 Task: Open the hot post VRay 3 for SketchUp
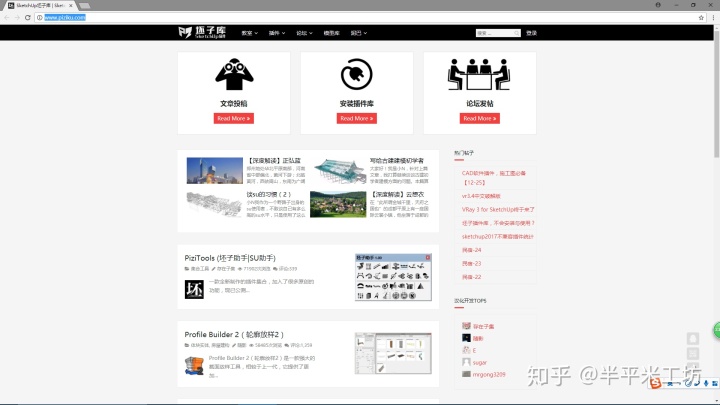point(498,209)
